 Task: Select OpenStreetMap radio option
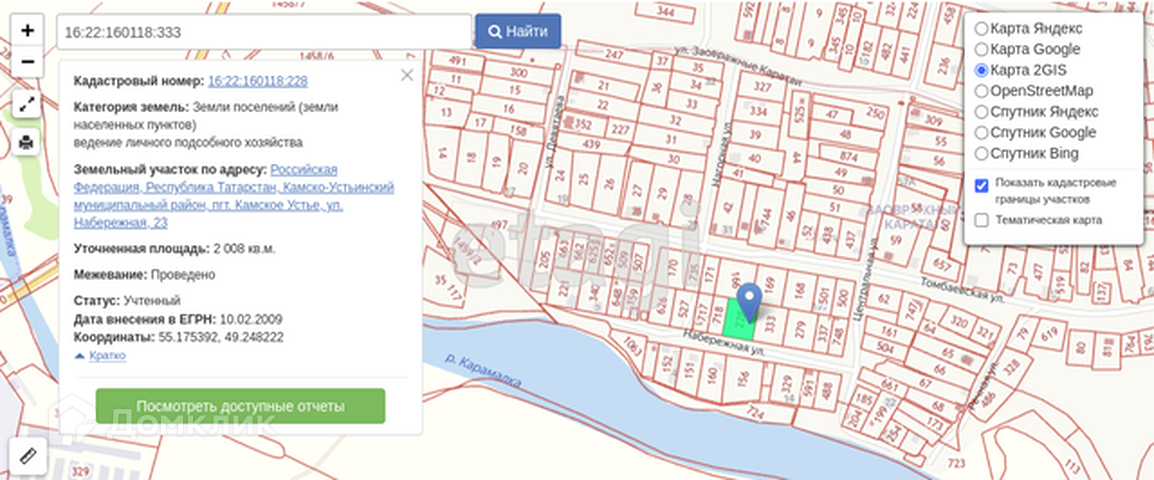(981, 91)
